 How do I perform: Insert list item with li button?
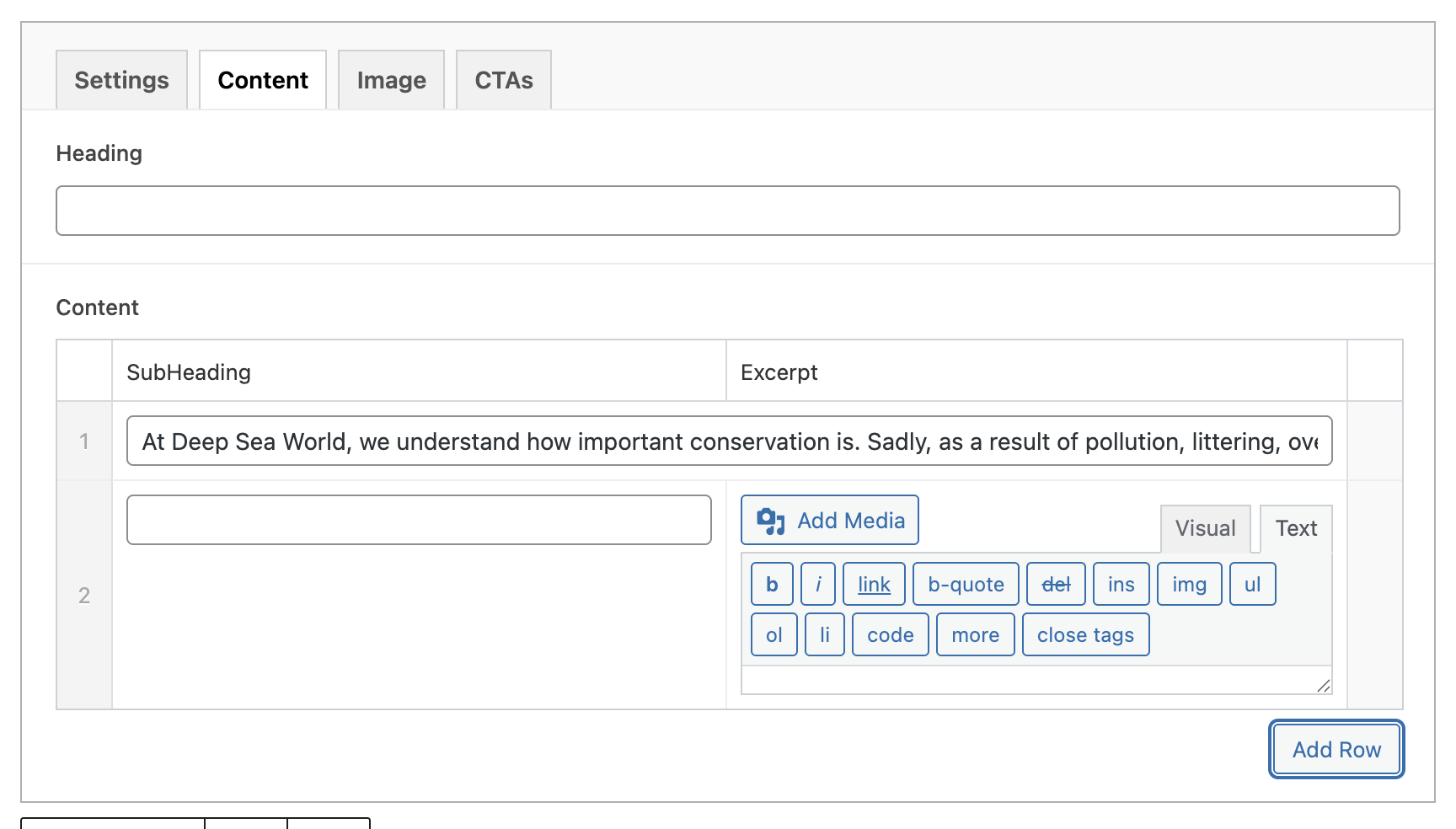[x=825, y=634]
